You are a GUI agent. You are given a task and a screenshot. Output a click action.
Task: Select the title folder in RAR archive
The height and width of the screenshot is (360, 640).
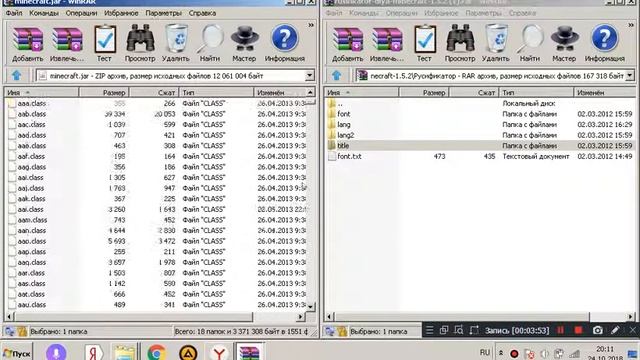(x=343, y=146)
